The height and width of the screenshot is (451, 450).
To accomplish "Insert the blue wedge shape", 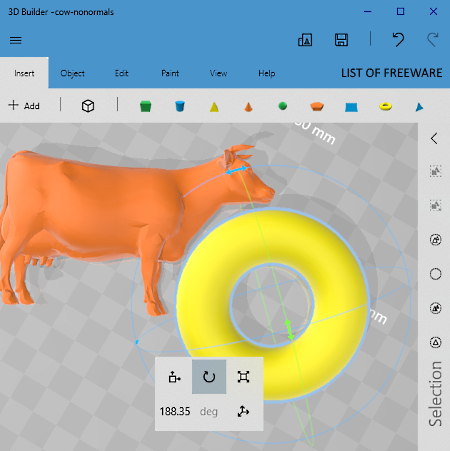I will [351, 107].
